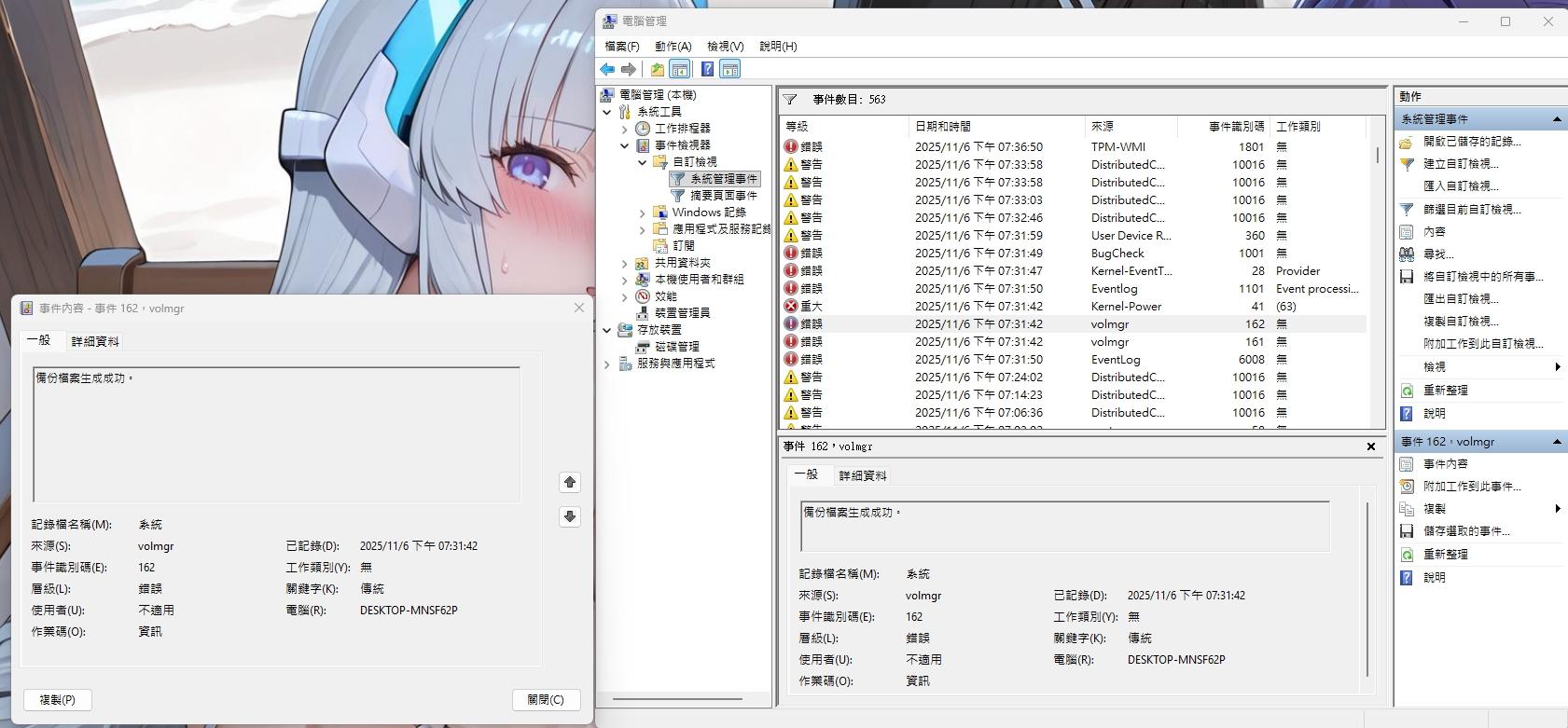
Task: Select 事件檢視器 node in the tree
Action: [x=683, y=144]
